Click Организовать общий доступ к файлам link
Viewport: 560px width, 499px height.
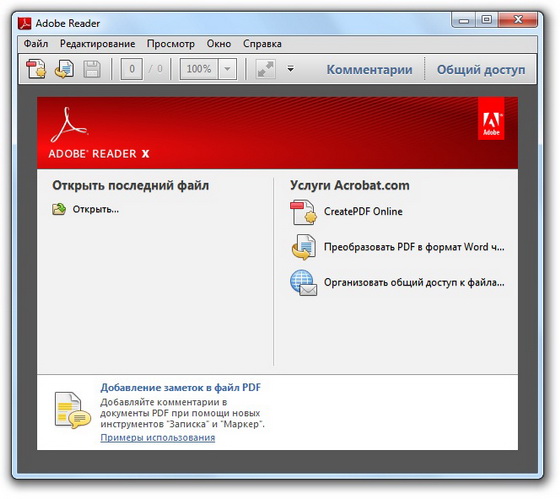(414, 283)
